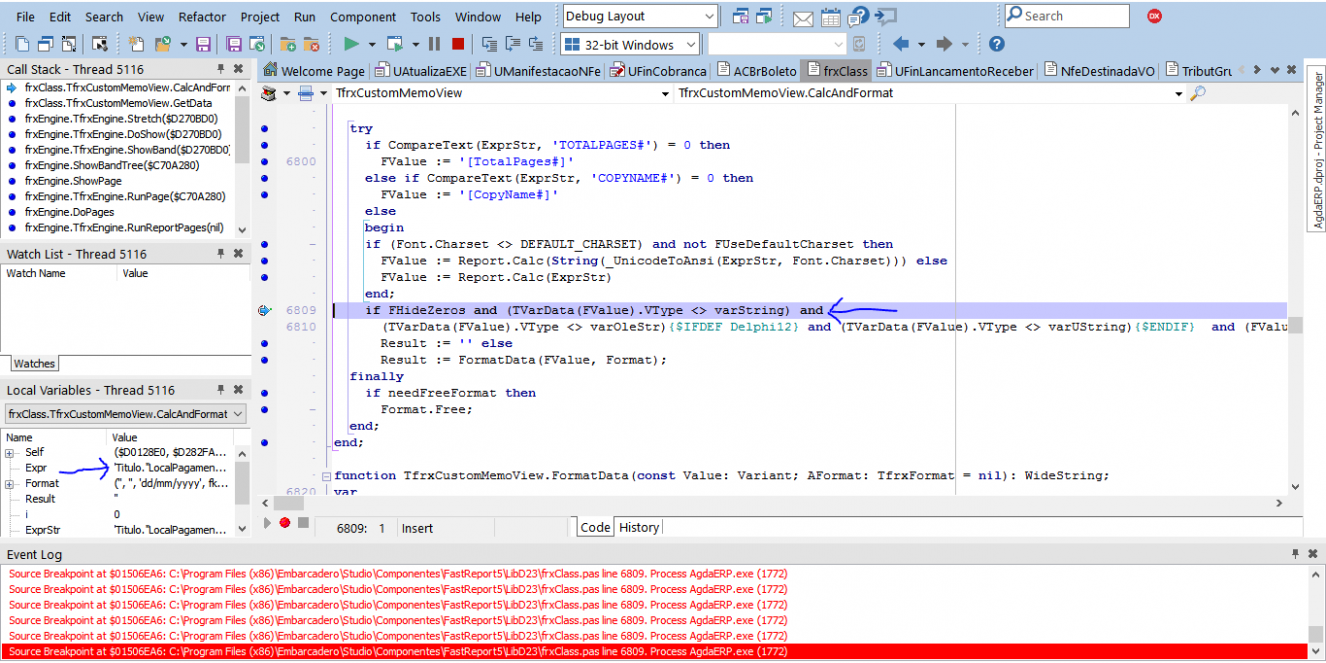Select the frxClass.TfrxCustomMemoView.GetData call stack row
This screenshot has width=1326, height=663.
[x=118, y=103]
